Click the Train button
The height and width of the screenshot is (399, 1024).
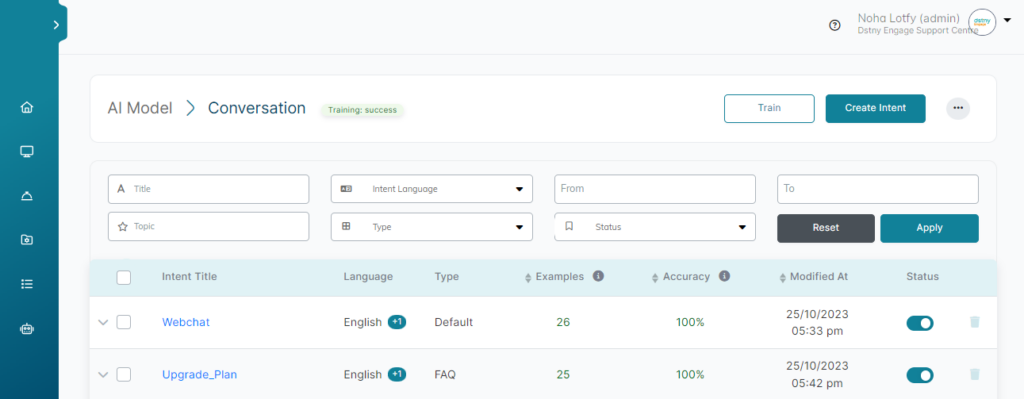(x=769, y=108)
